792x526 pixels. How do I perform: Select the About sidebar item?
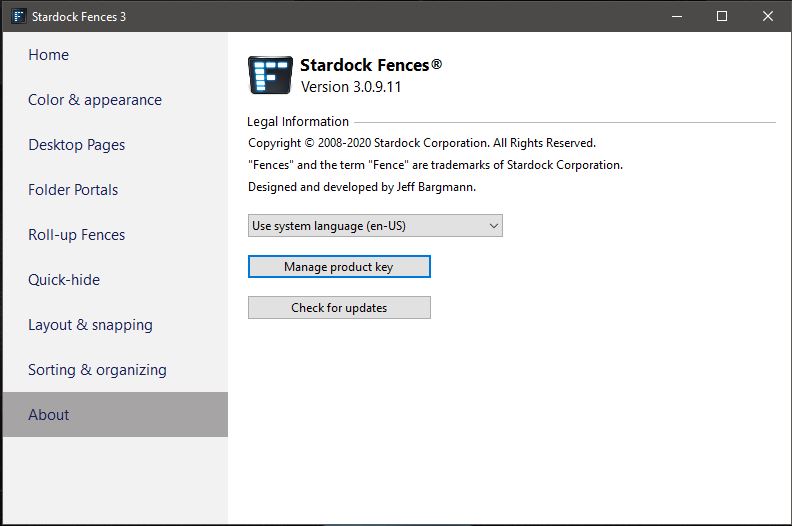(115, 414)
